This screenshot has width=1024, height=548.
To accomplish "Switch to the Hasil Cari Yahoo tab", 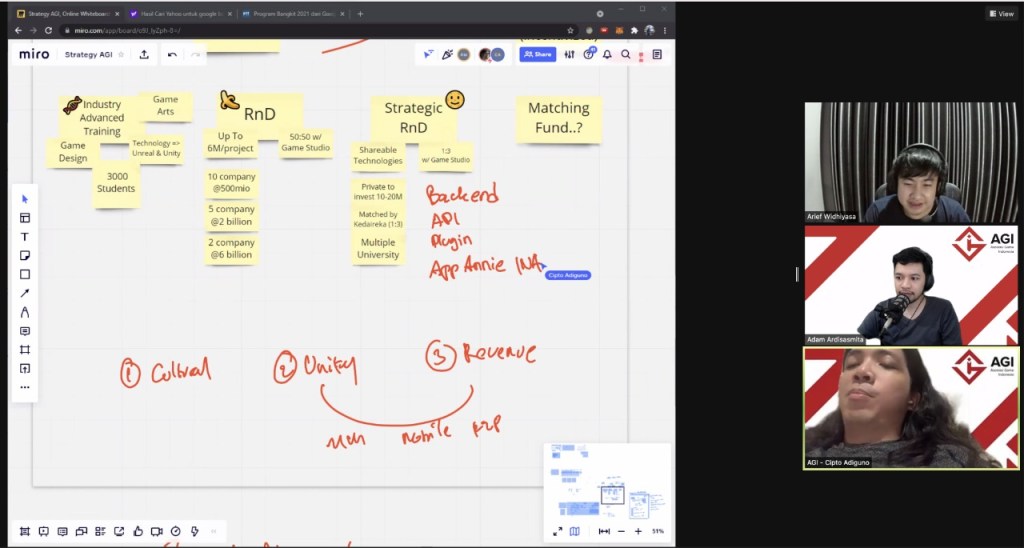I will [175, 14].
